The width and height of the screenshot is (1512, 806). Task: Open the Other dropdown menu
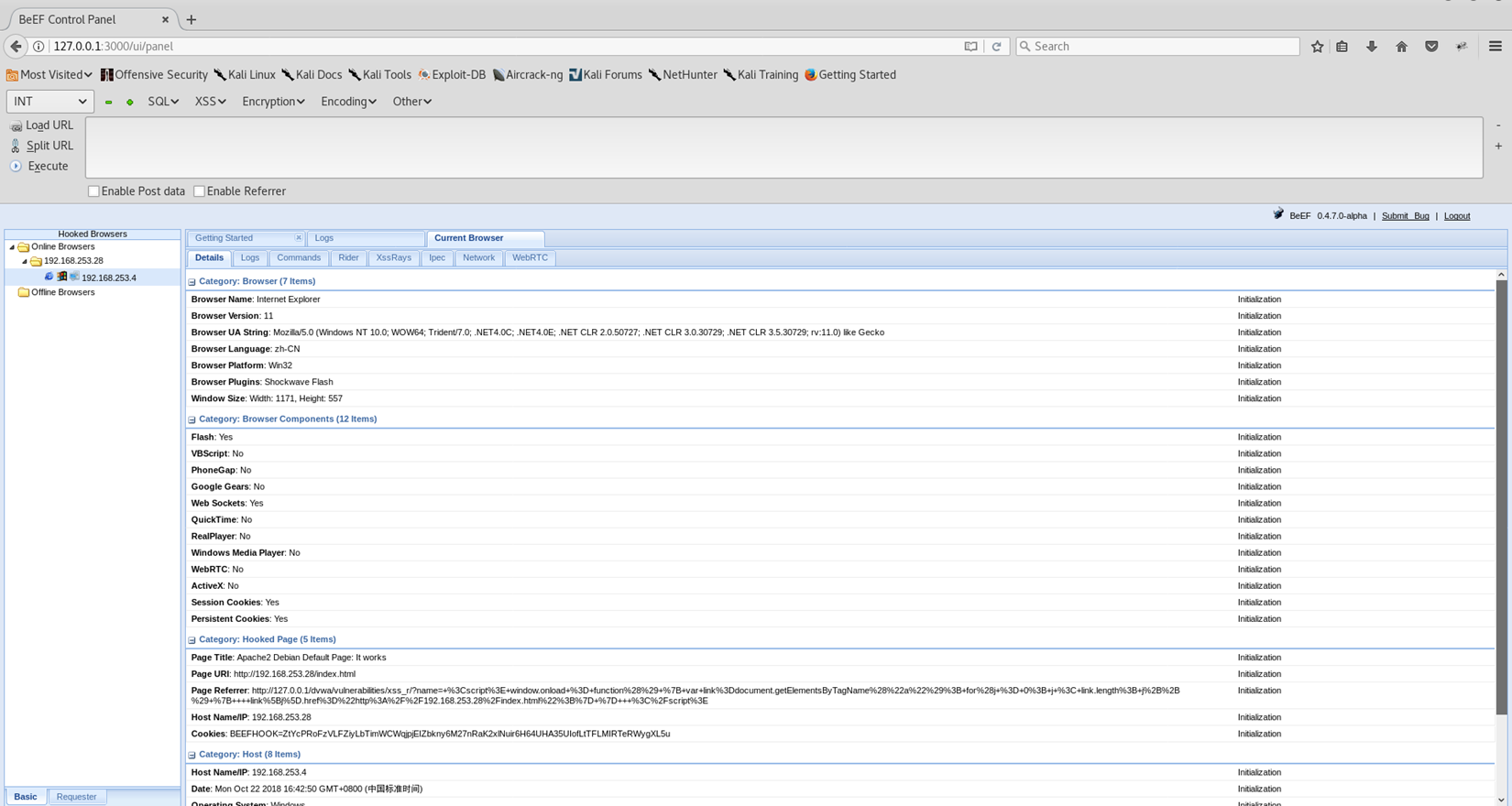pos(411,102)
